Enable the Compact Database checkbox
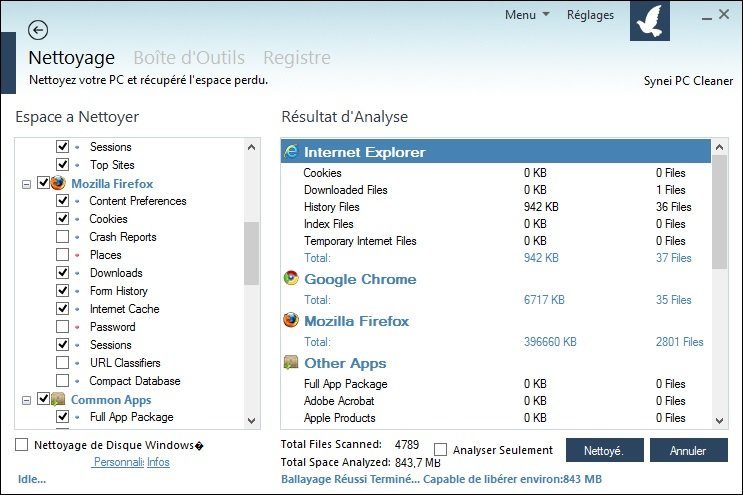The width and height of the screenshot is (743, 495). click(63, 380)
